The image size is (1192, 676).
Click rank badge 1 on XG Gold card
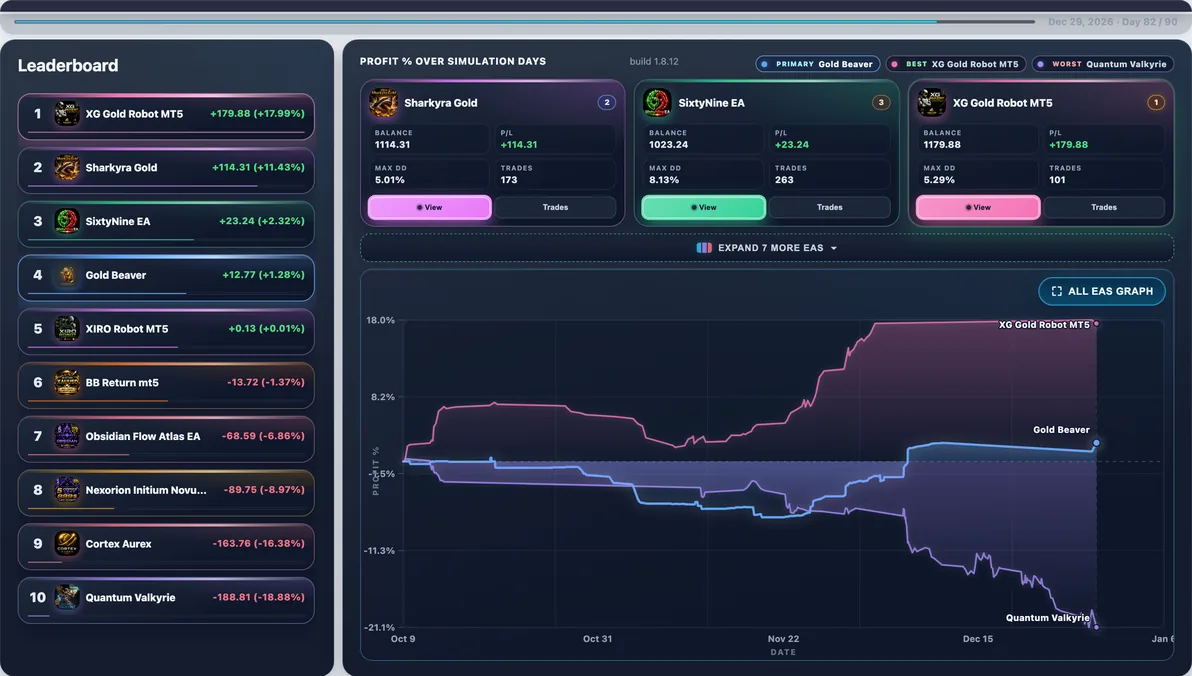[x=1156, y=102]
